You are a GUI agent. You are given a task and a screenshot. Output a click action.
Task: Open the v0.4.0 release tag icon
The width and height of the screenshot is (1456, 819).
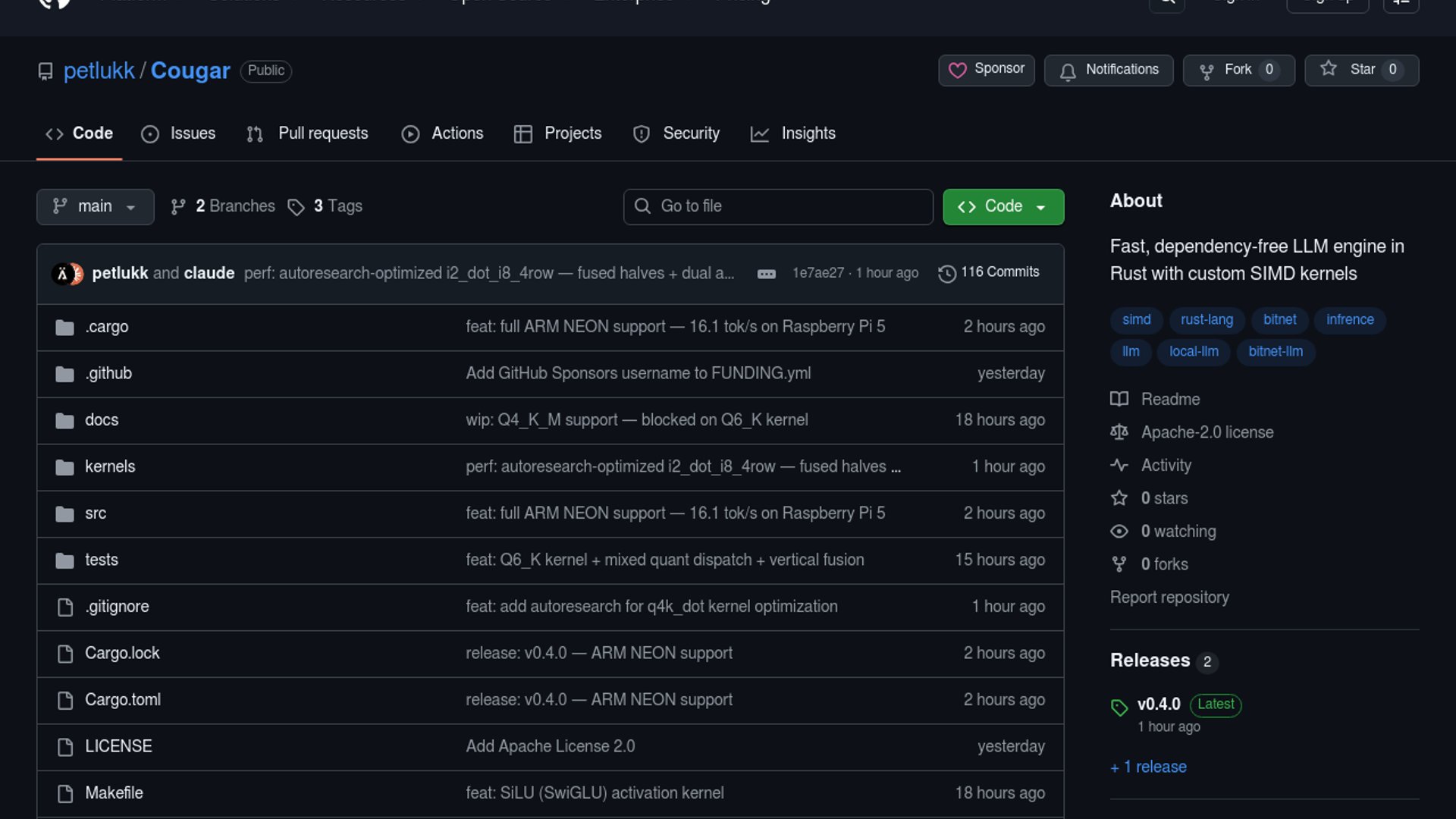pos(1119,708)
